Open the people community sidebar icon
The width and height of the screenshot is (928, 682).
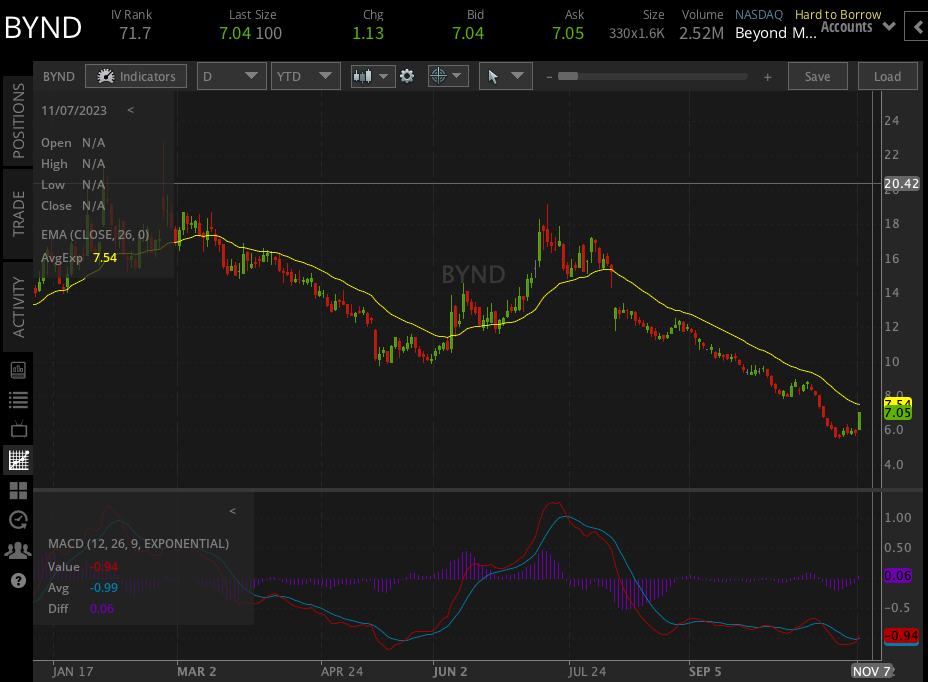pyautogui.click(x=18, y=551)
